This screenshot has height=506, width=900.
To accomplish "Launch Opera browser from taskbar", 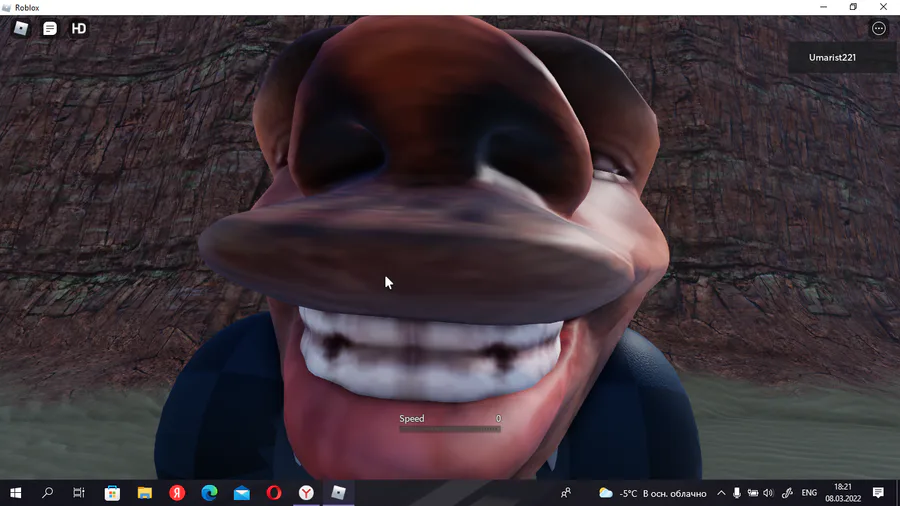I will 274,493.
